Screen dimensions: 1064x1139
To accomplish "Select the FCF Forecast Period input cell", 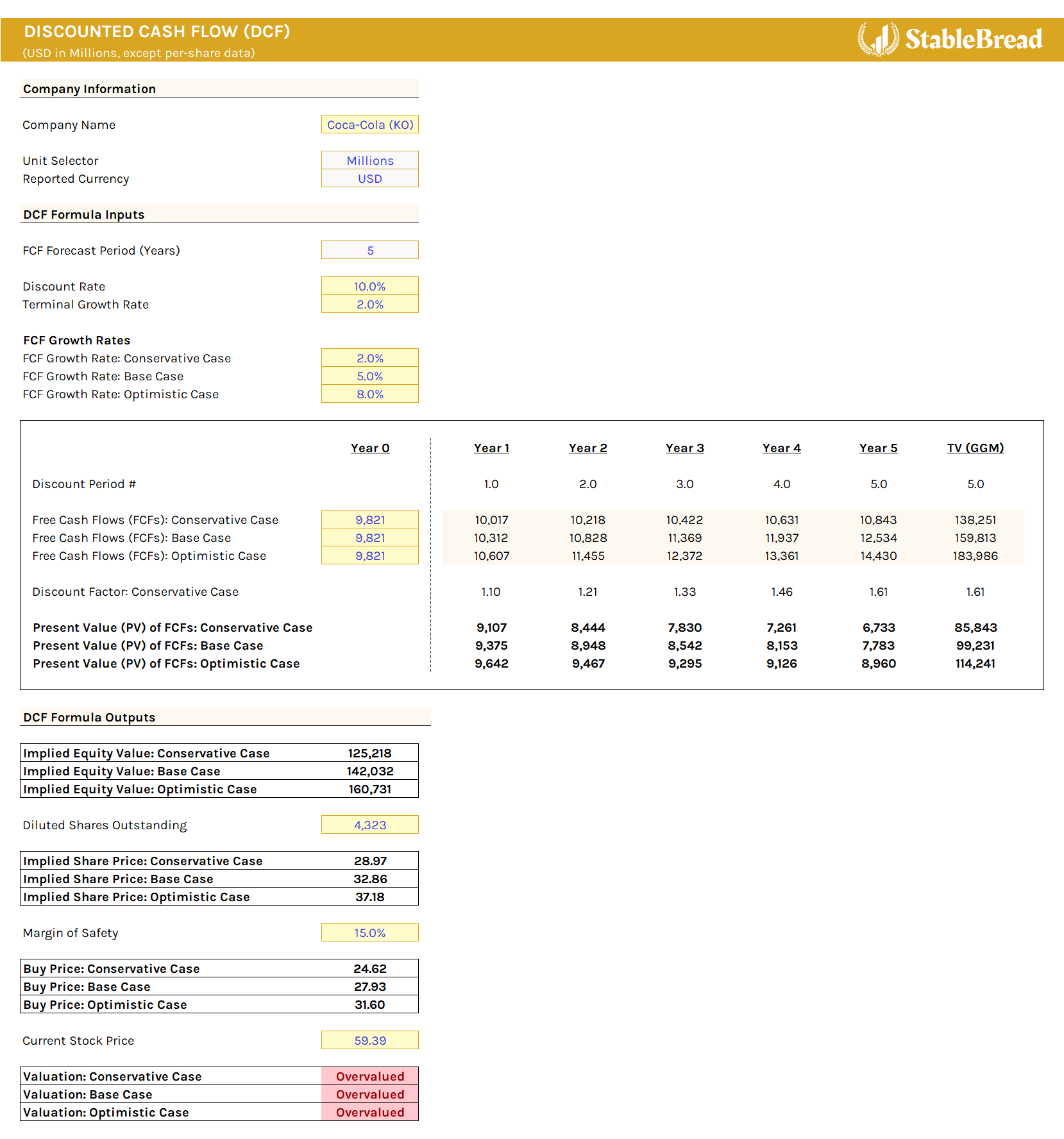I will [369, 249].
